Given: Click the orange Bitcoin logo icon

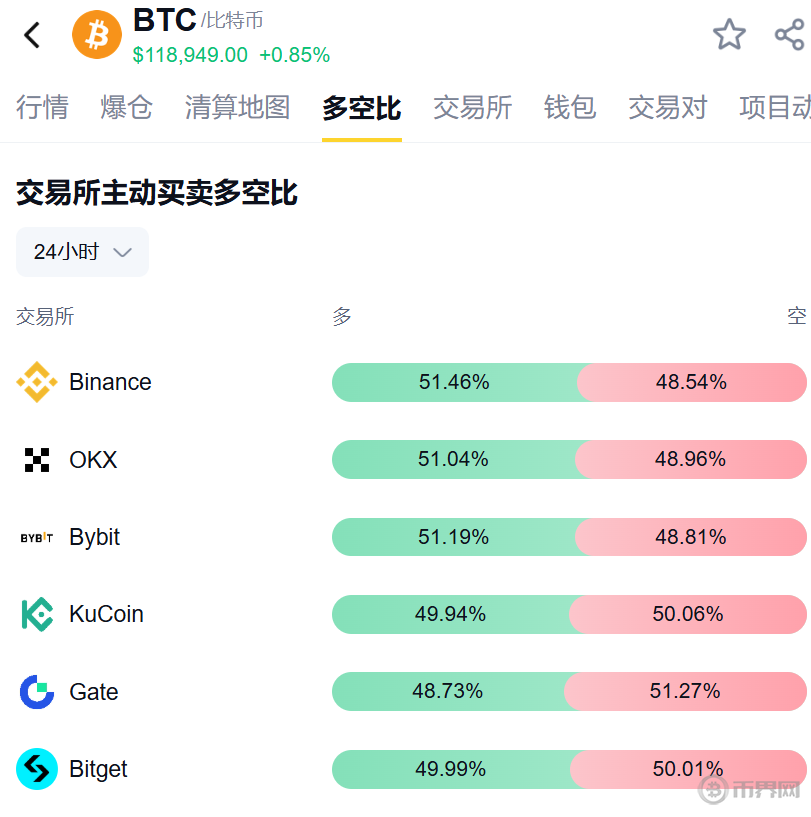Looking at the screenshot, I should pyautogui.click(x=97, y=36).
